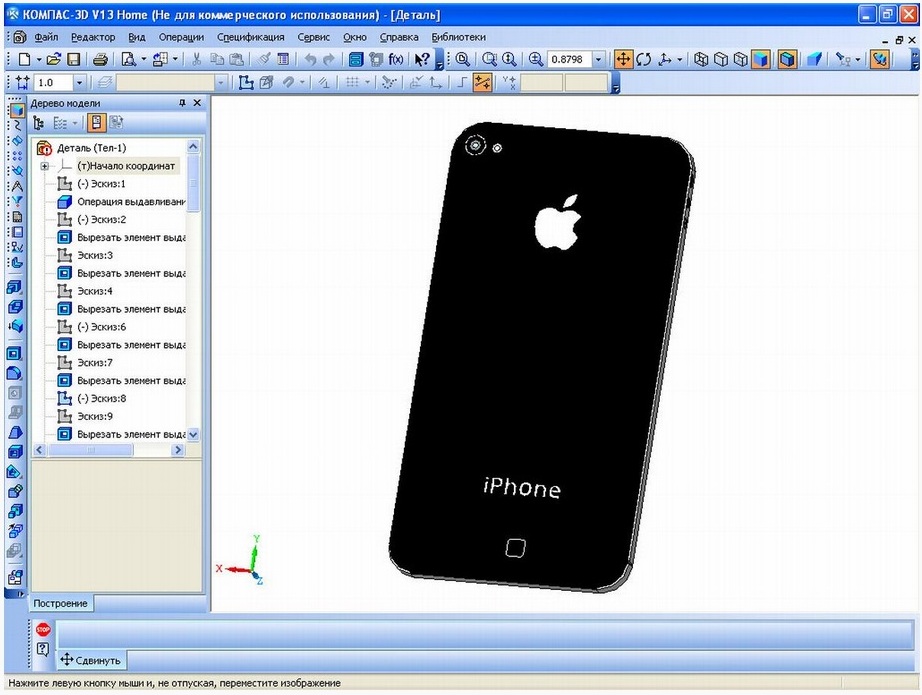Click the array of points icon in sidebar

tap(16, 156)
